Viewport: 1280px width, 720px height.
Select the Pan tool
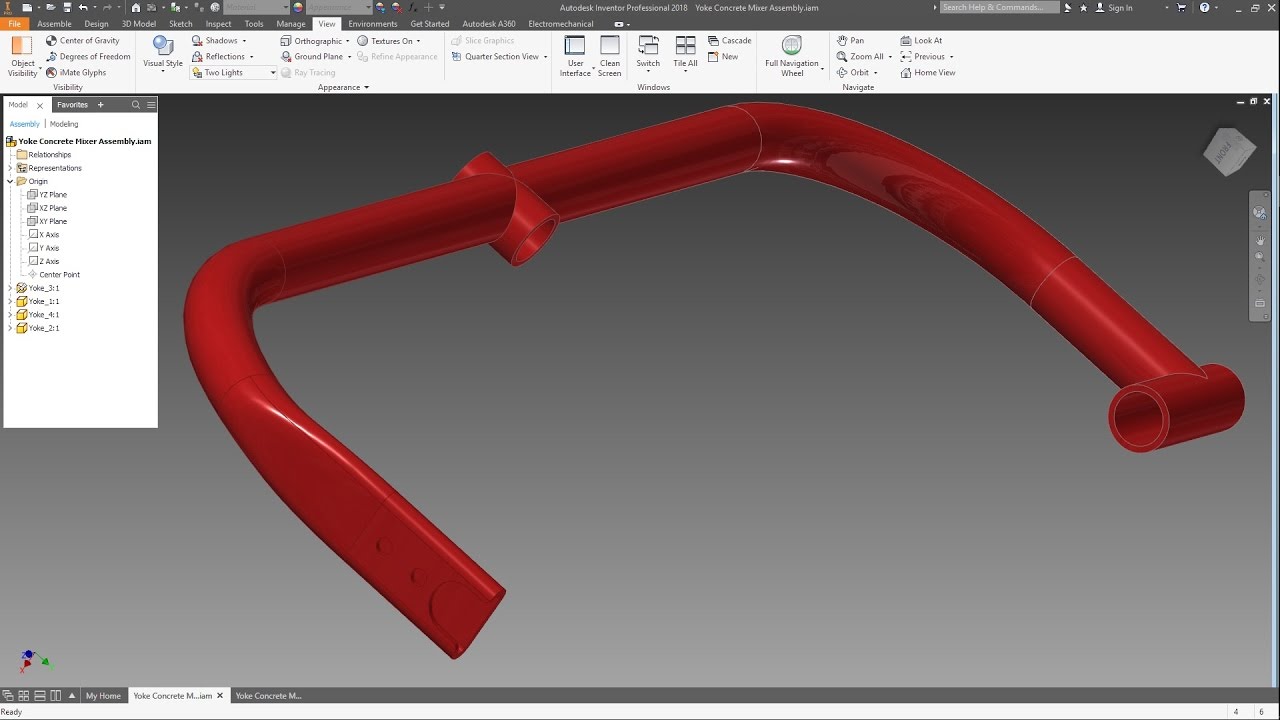click(x=850, y=41)
